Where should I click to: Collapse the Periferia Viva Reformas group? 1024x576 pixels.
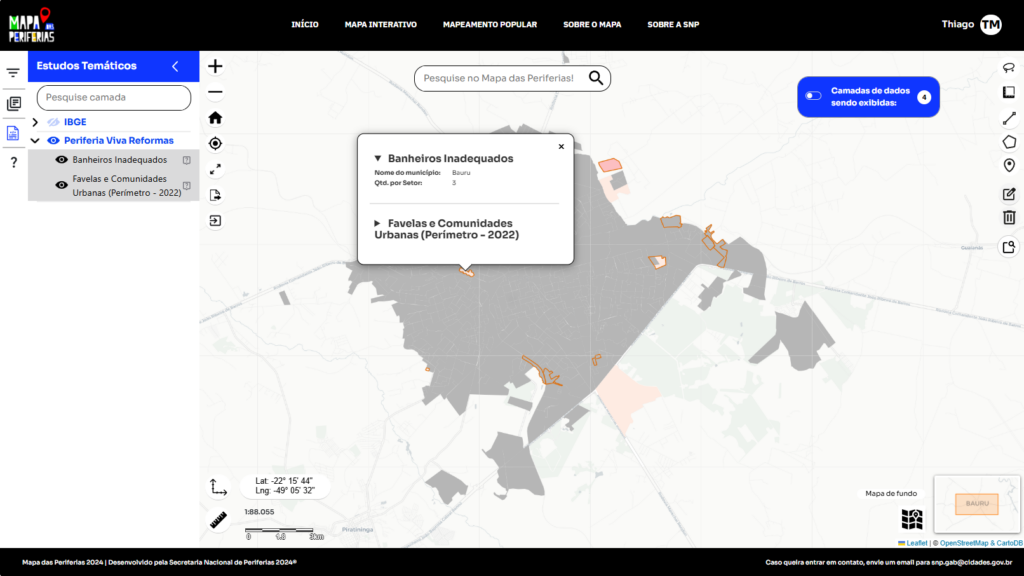(x=34, y=141)
